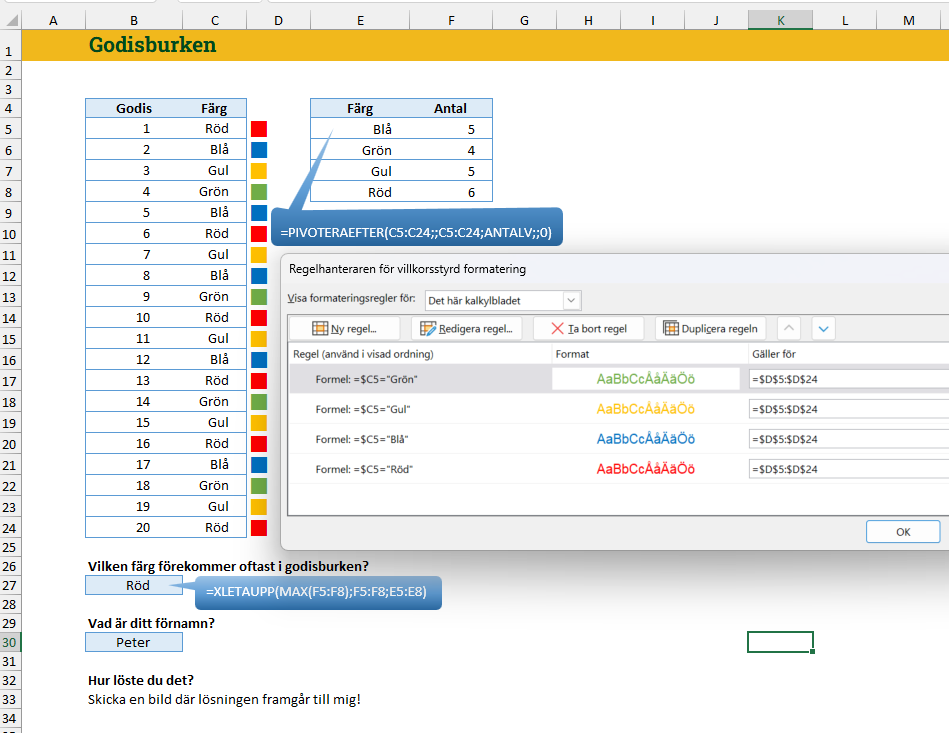Select row header 1

(x=10, y=45)
